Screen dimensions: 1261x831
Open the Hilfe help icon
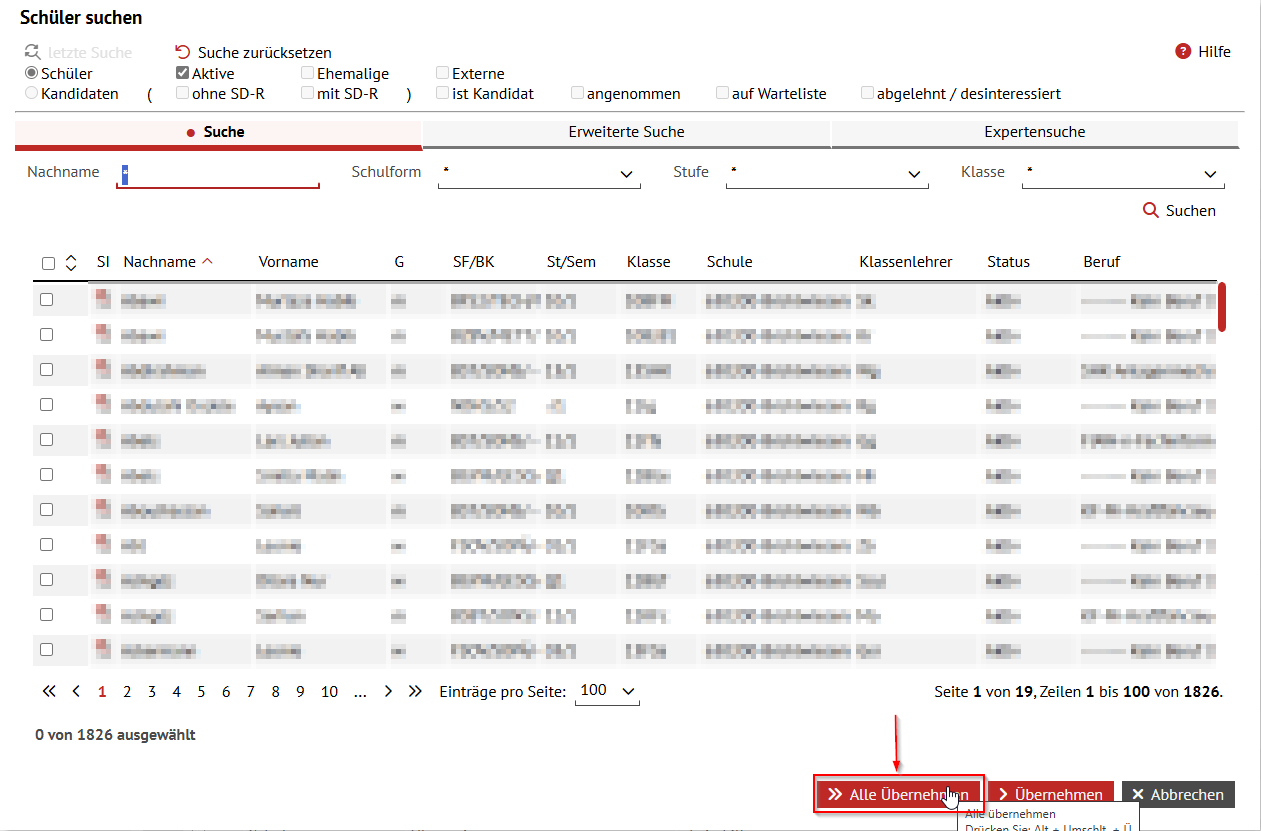click(x=1183, y=51)
